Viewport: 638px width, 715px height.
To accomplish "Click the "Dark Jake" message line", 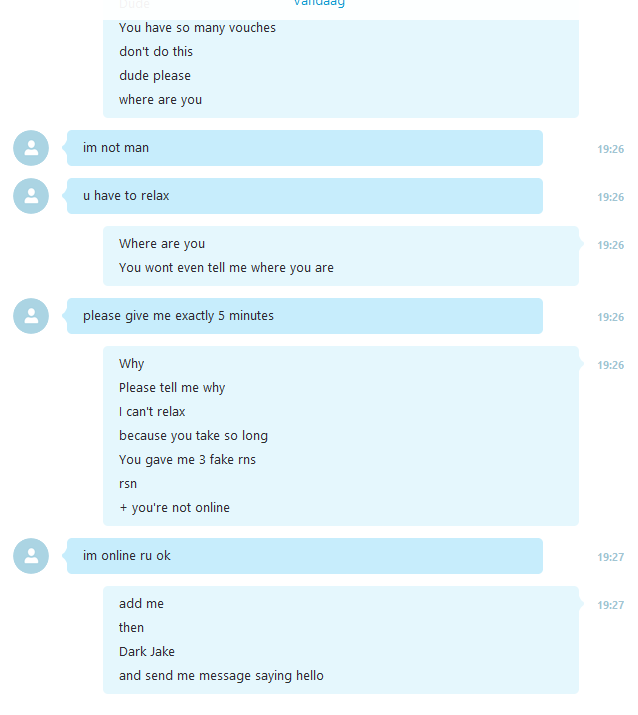I will 147,652.
